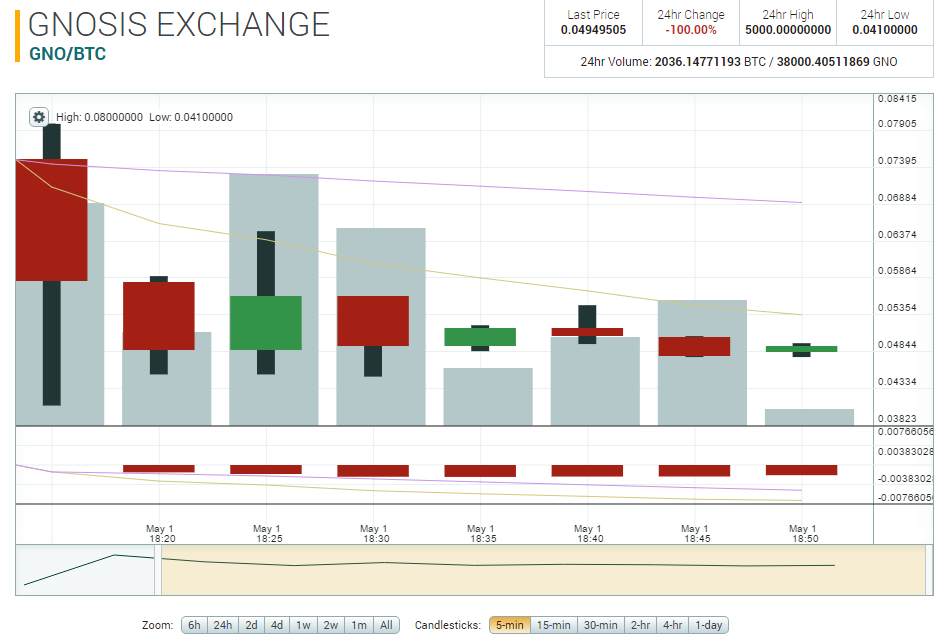This screenshot has height=635, width=946.
Task: Click the range selector left handle
Action: [157, 570]
